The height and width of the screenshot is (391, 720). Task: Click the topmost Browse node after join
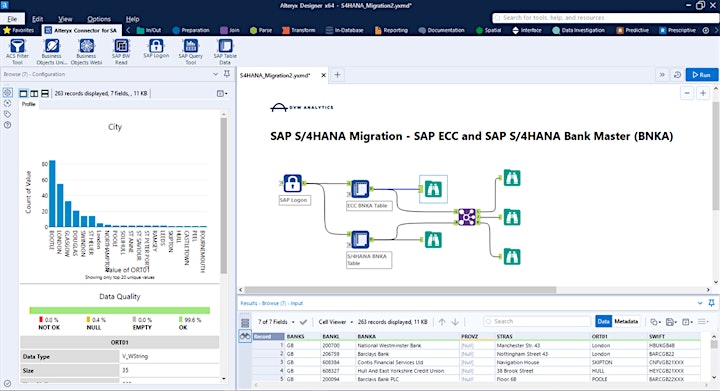[512, 178]
